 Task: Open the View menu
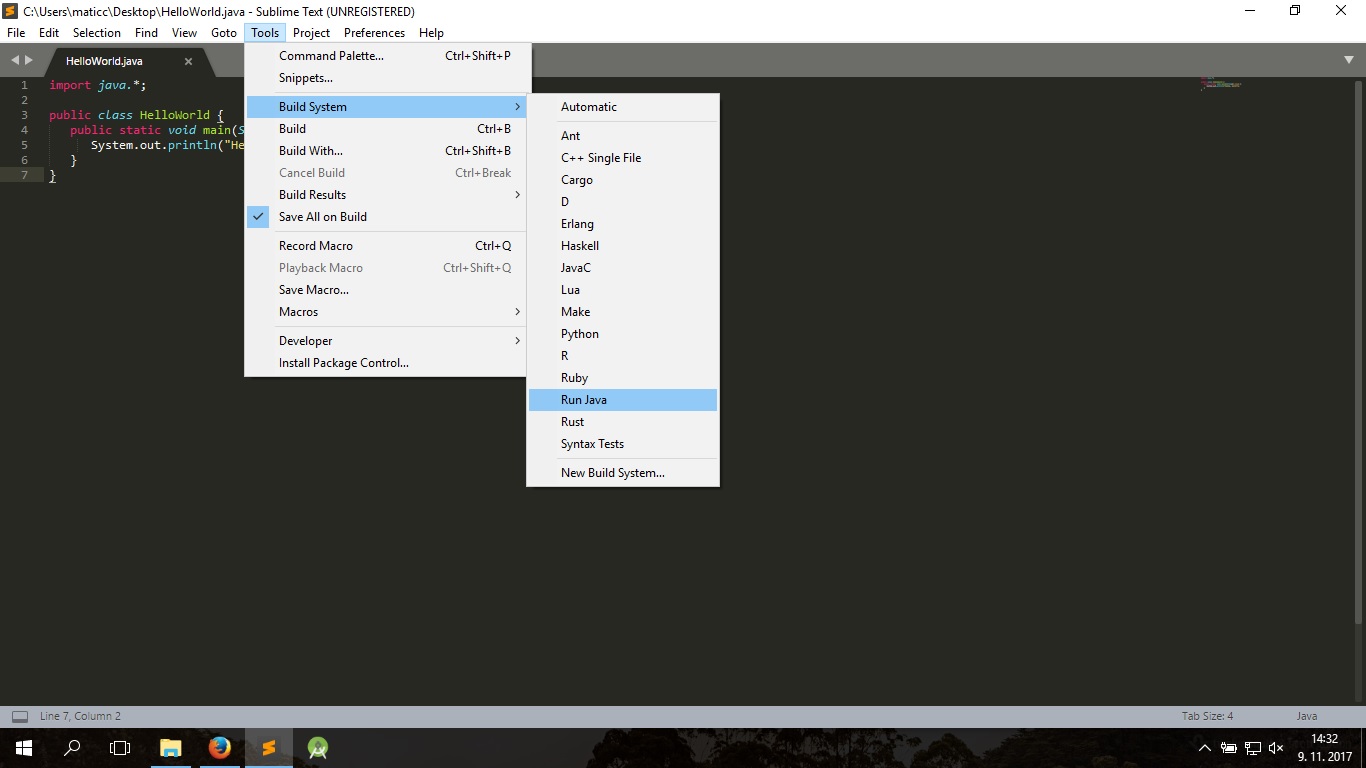tap(184, 33)
